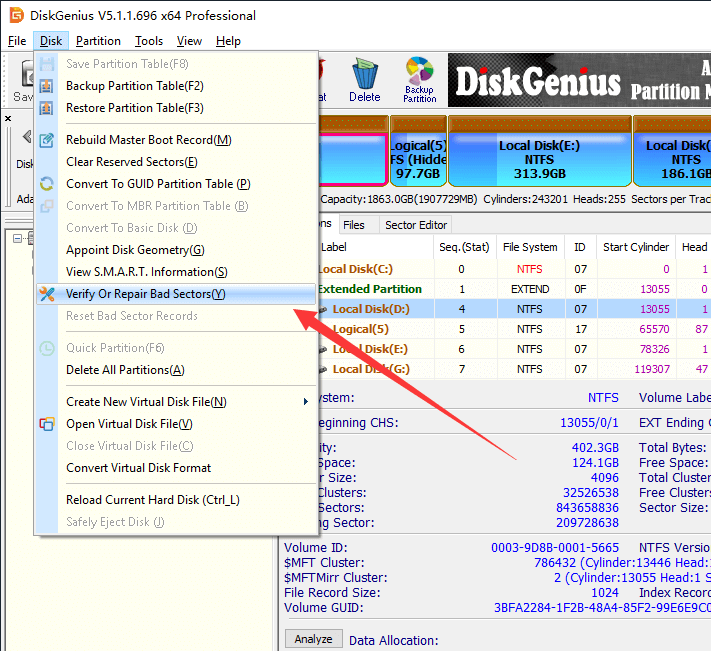Choose Backup Partition Table(F2)

(x=176, y=86)
